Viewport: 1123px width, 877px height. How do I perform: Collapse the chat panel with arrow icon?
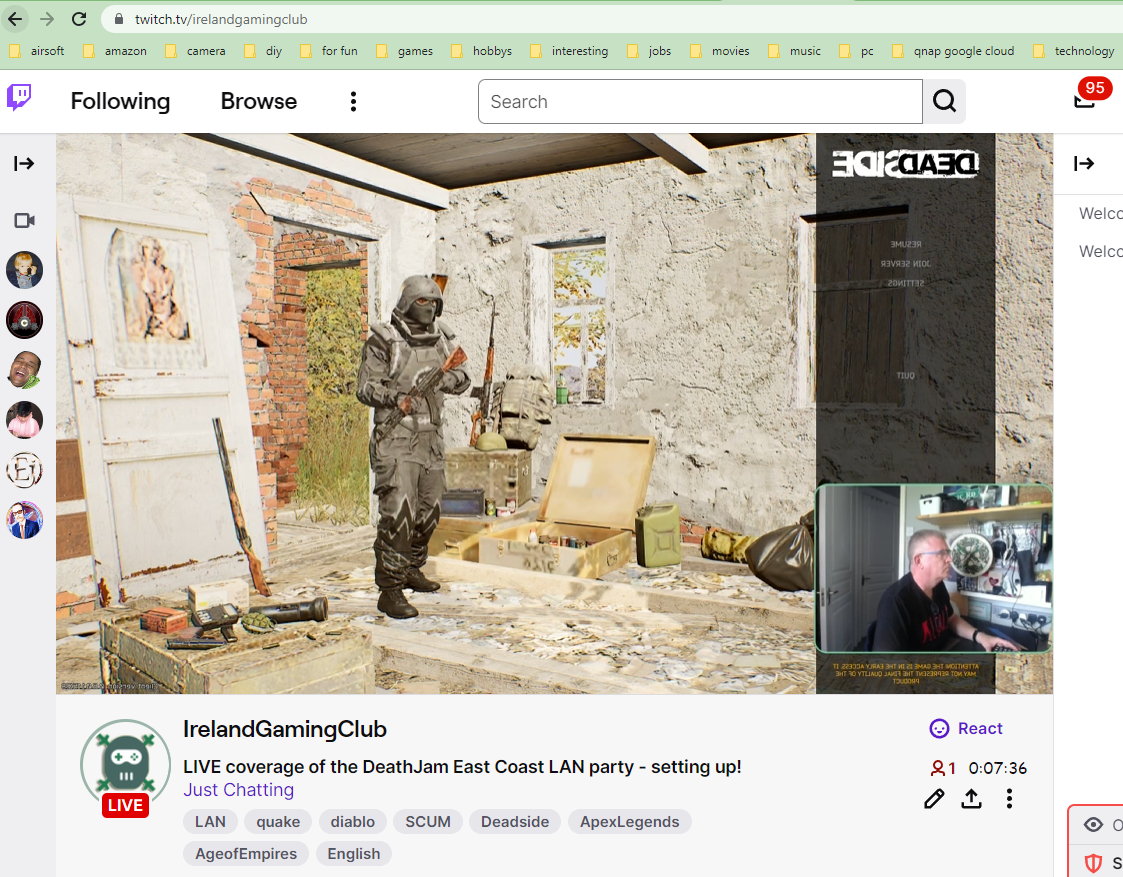tap(1083, 163)
